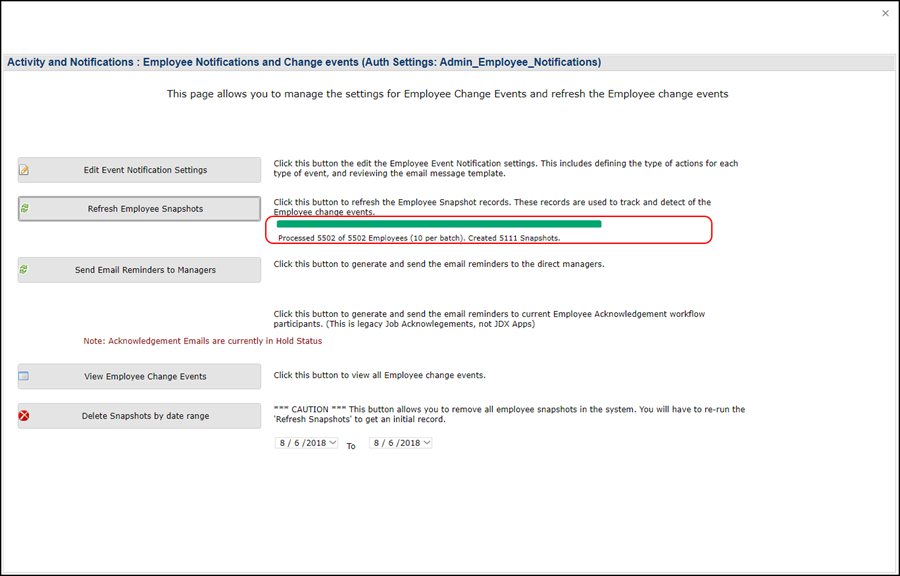Expand the end date picker dropdown arrow
The height and width of the screenshot is (576, 900).
[427, 443]
